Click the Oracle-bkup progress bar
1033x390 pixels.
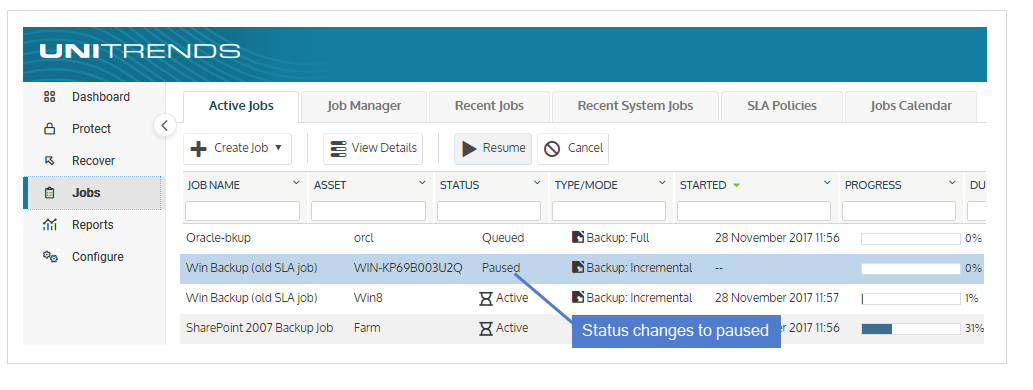pyautogui.click(x=910, y=238)
